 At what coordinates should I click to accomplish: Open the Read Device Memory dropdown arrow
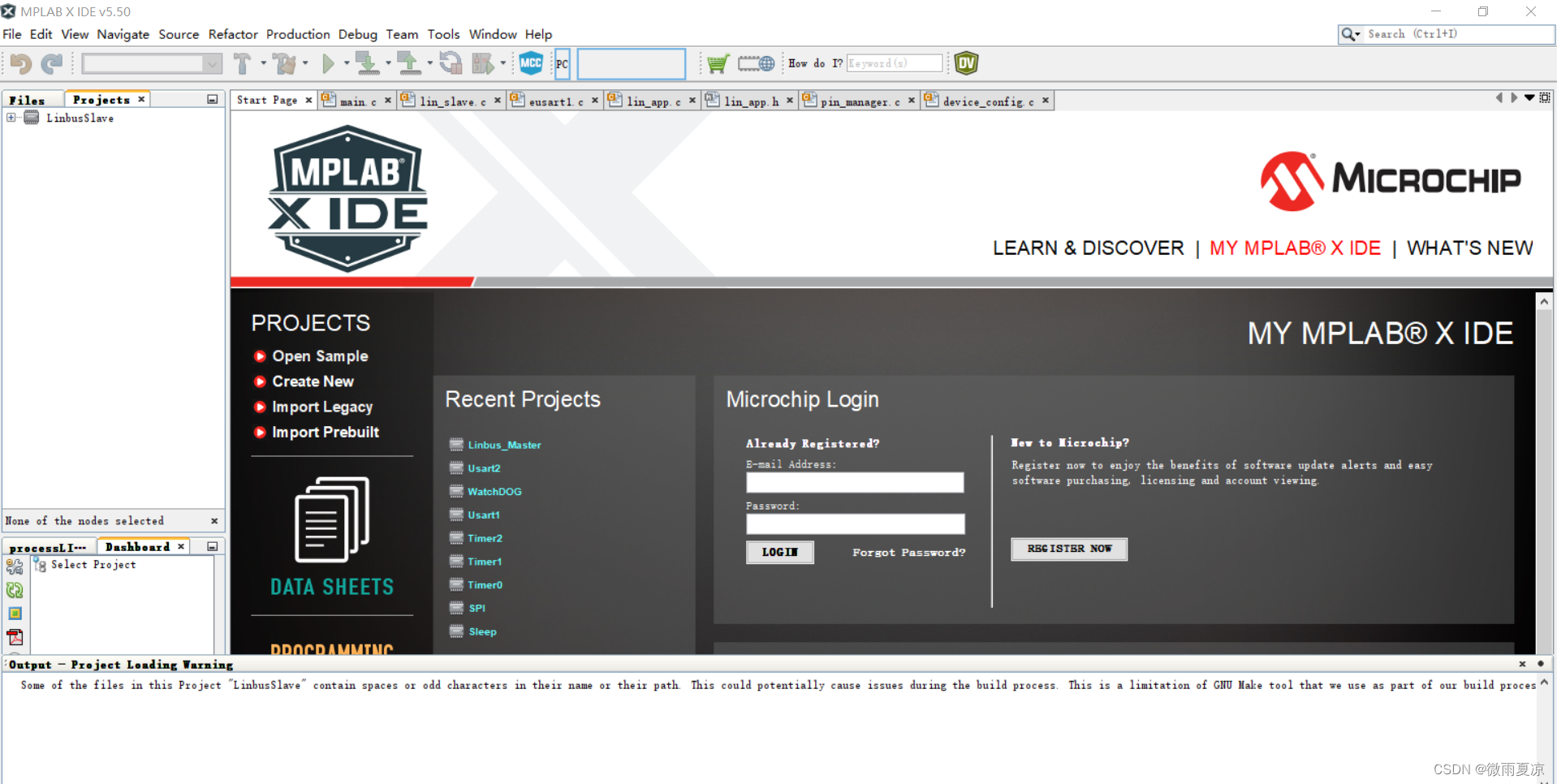coord(429,63)
